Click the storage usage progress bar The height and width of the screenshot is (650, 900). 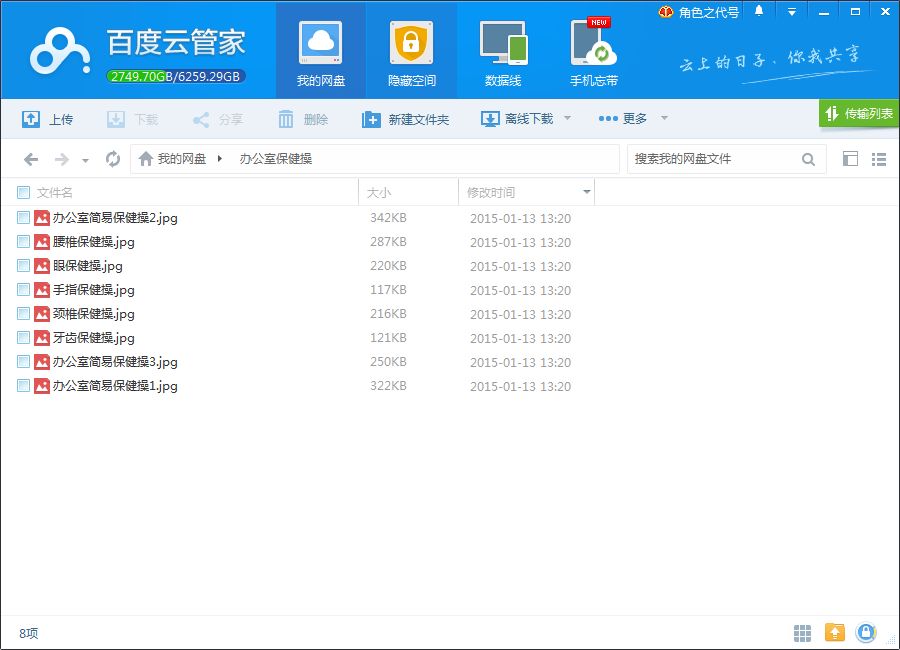pyautogui.click(x=175, y=76)
